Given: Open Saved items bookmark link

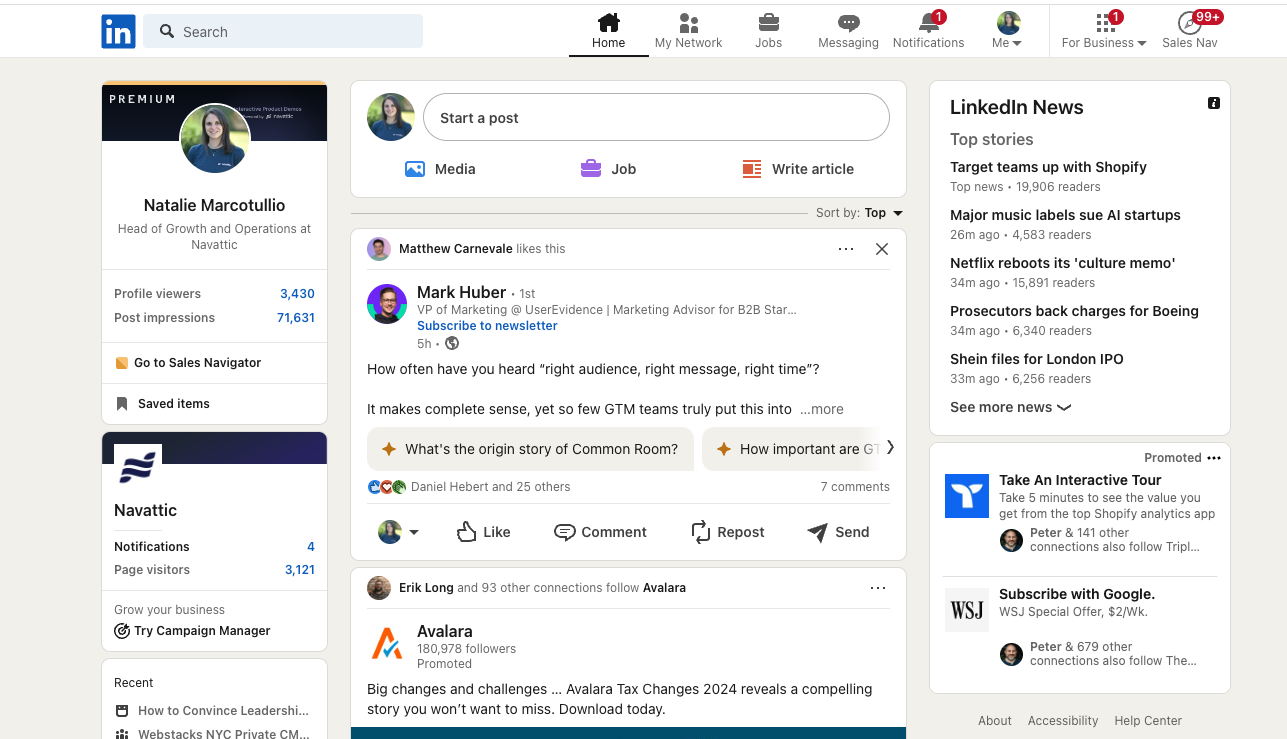Looking at the screenshot, I should (x=163, y=404).
